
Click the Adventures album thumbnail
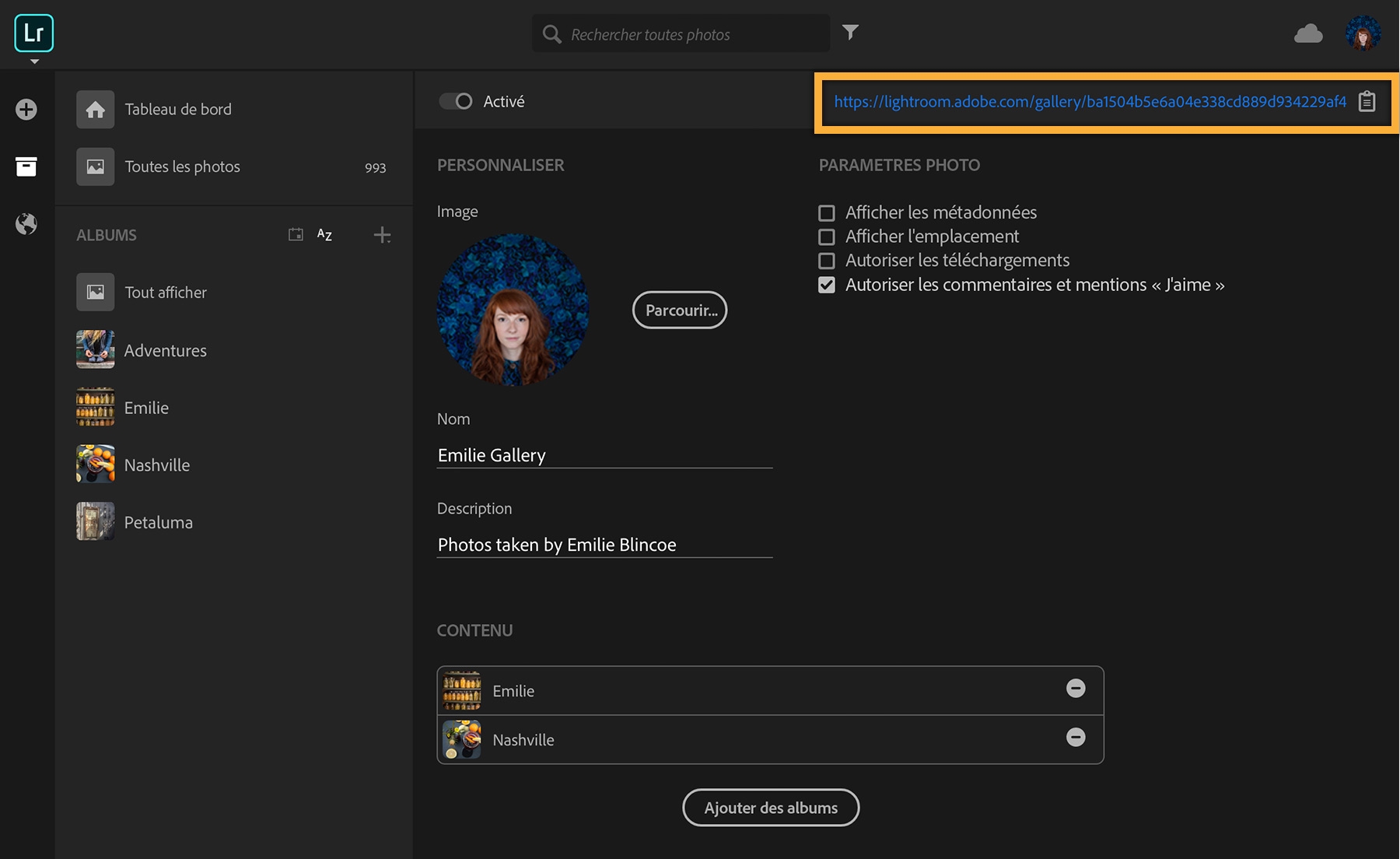96,349
